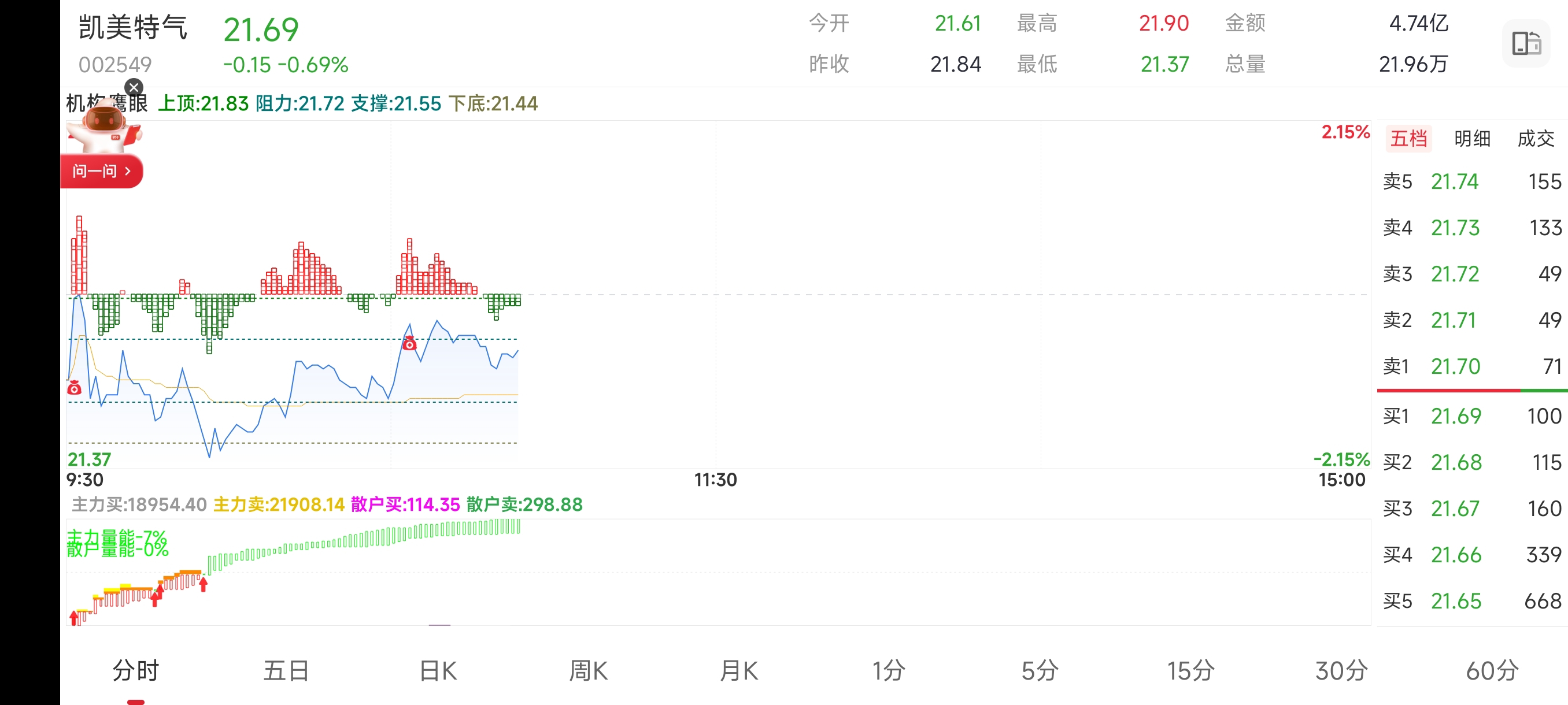The height and width of the screenshot is (705, 1568).
Task: Switch to the 明细 details tab
Action: click(x=1472, y=139)
